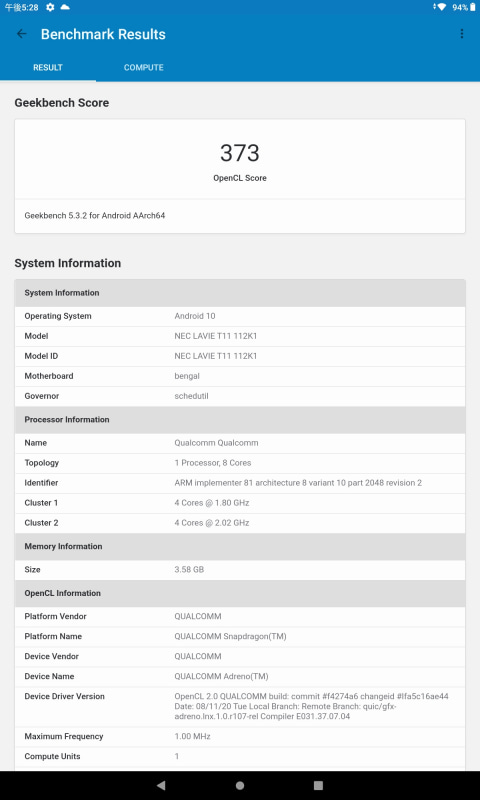Tap the 'Topology' row label

(42, 463)
